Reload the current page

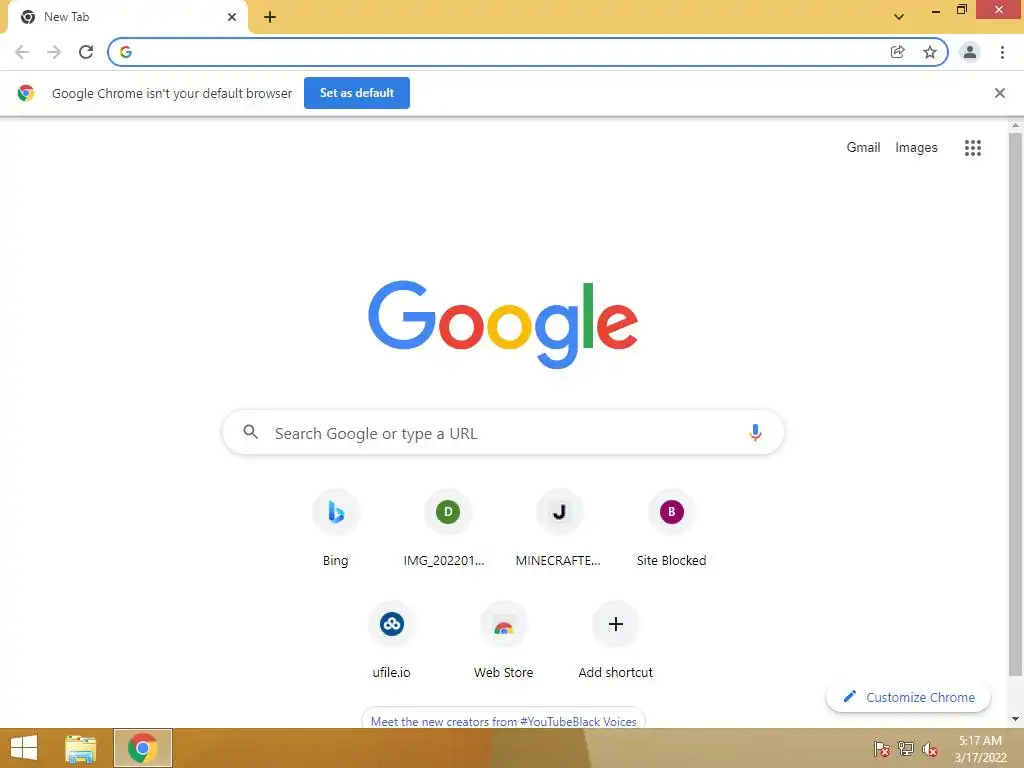point(86,52)
